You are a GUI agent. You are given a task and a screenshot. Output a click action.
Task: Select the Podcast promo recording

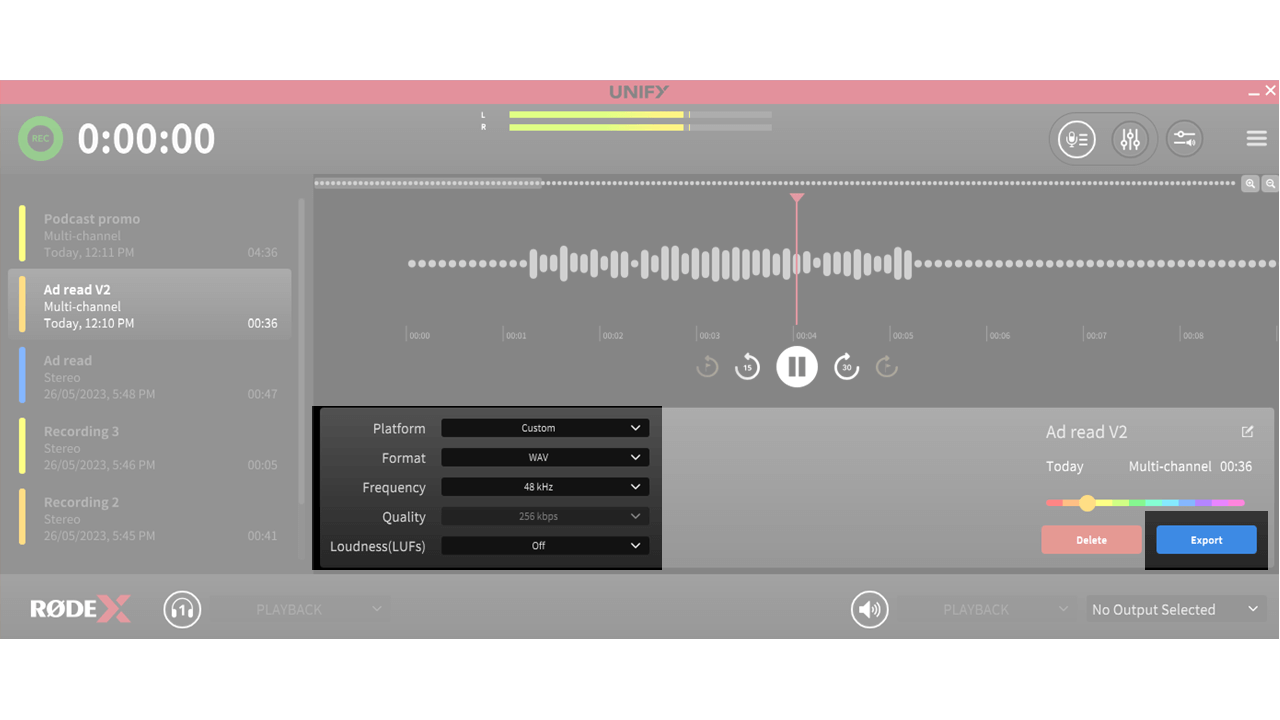point(150,234)
